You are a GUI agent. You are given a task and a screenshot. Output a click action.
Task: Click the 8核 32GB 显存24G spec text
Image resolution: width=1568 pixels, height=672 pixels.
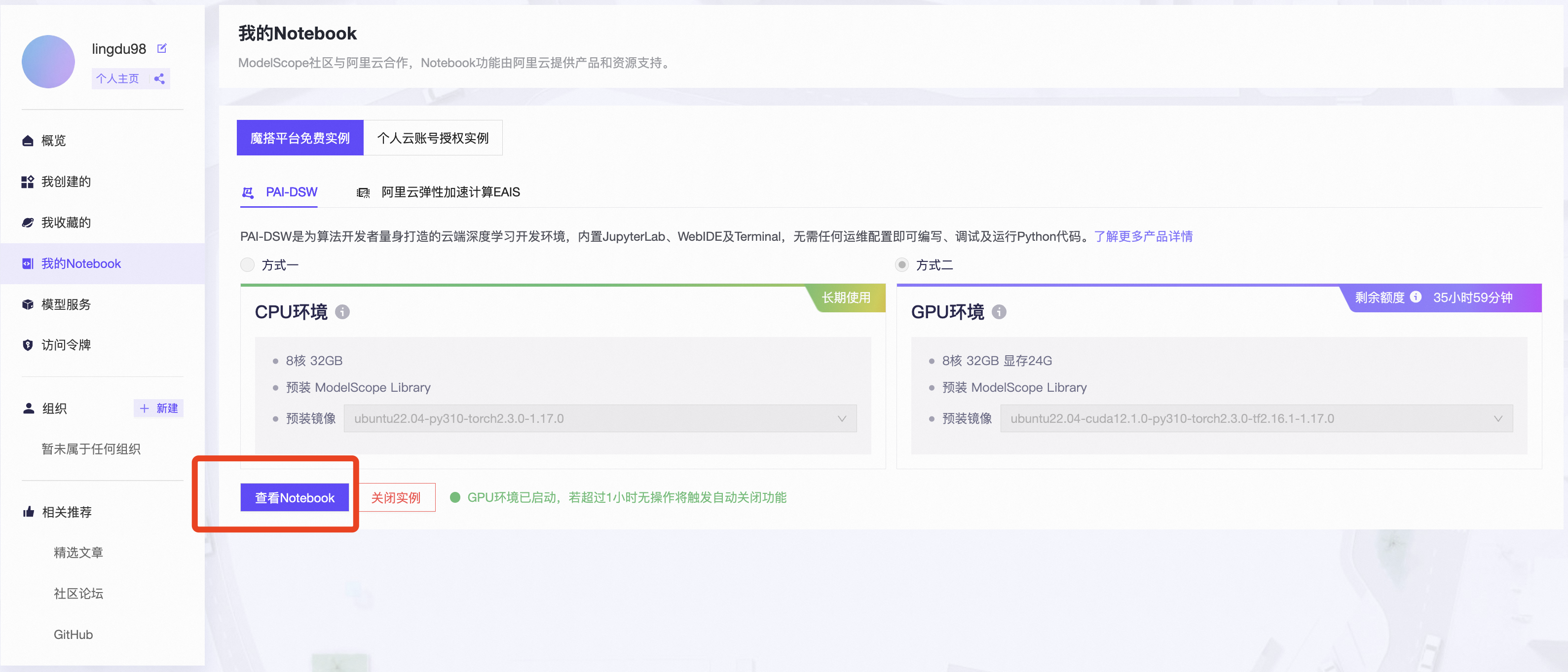[x=997, y=360]
